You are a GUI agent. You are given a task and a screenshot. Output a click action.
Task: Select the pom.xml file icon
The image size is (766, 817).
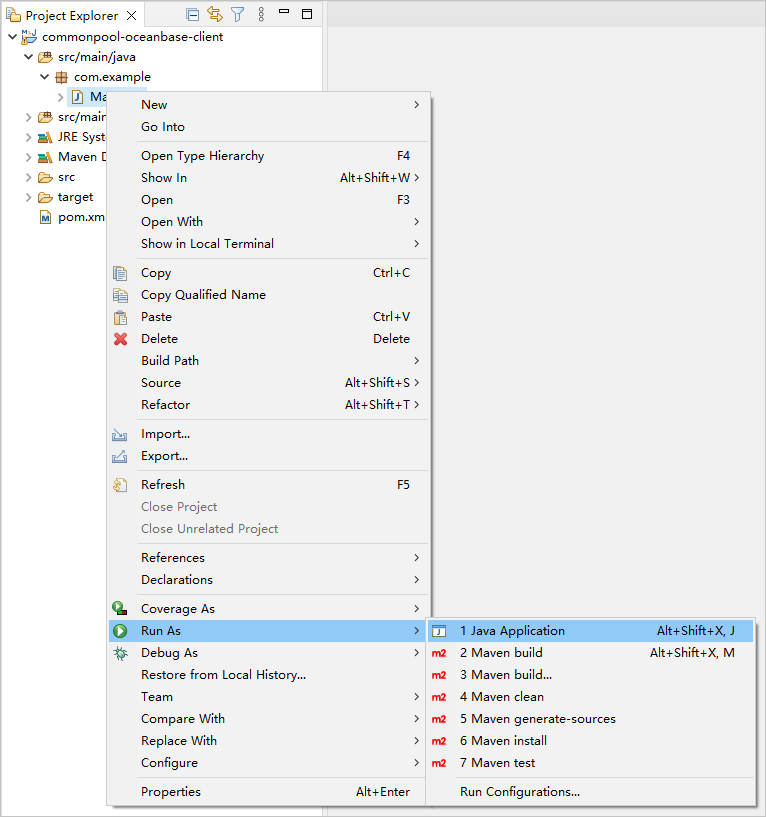click(x=45, y=217)
